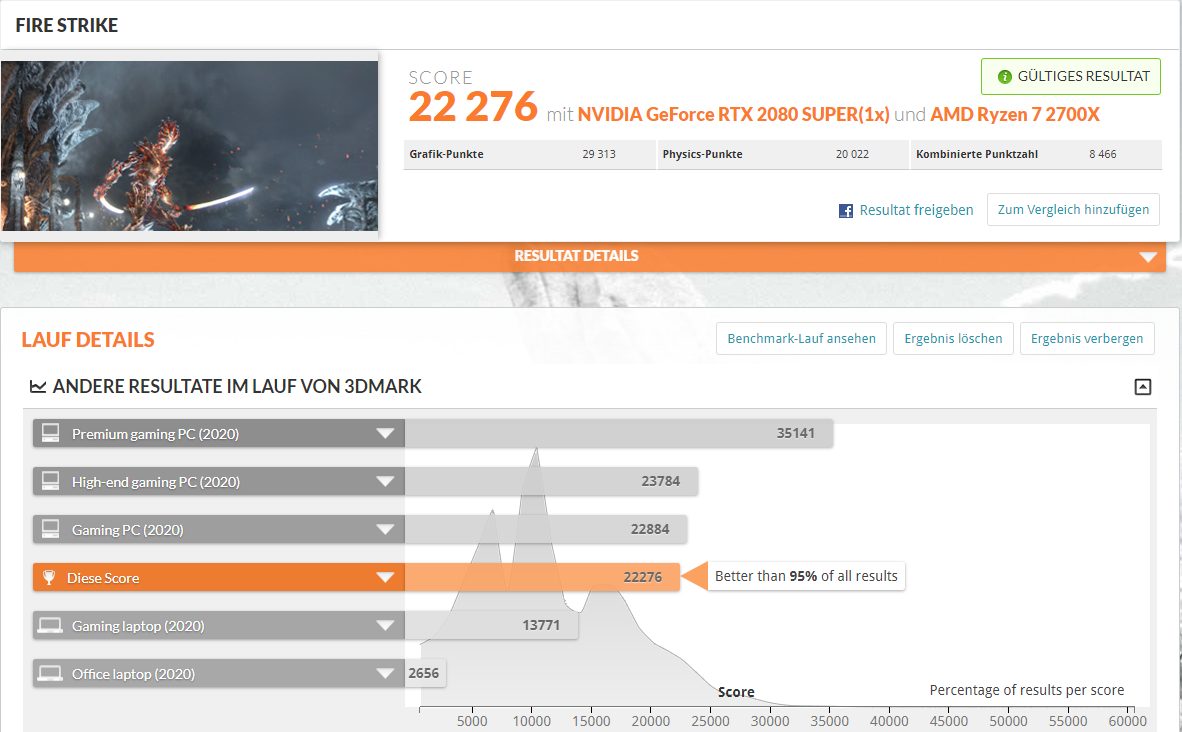The width and height of the screenshot is (1182, 732).
Task: Click the laptop icon for Office laptop (2020)
Action: (x=50, y=674)
